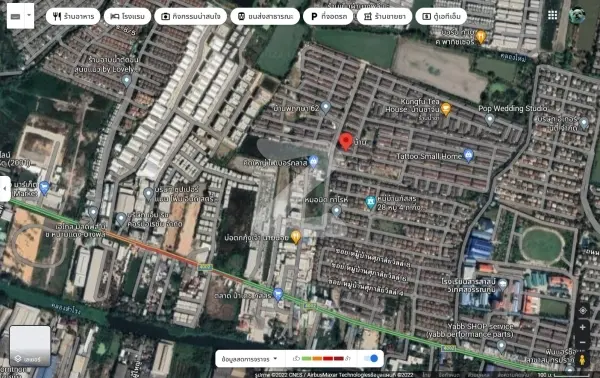Image resolution: width=600 pixels, height=378 pixels.
Task: Open Street View pegman icon
Action: 582,360
